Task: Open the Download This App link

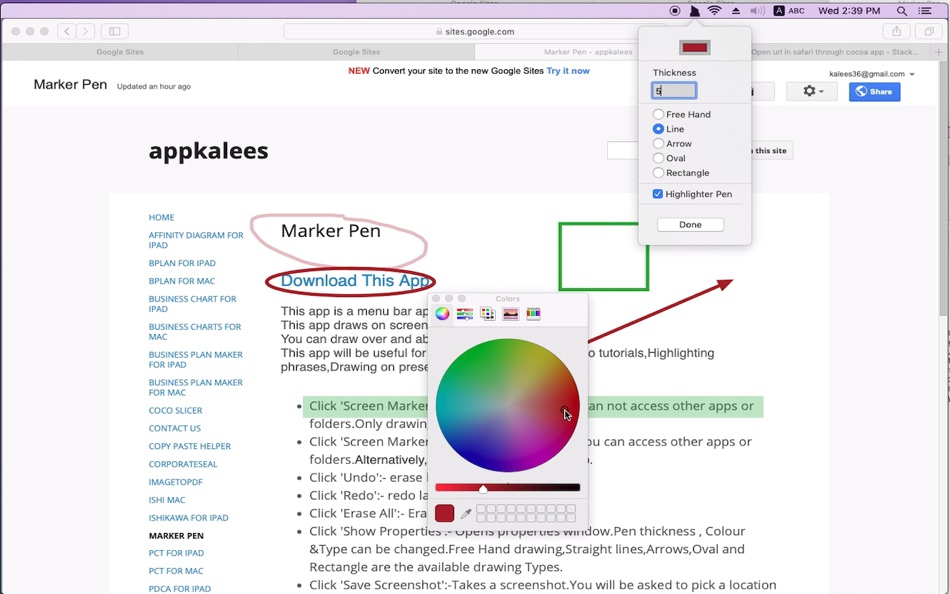Action: click(x=356, y=281)
